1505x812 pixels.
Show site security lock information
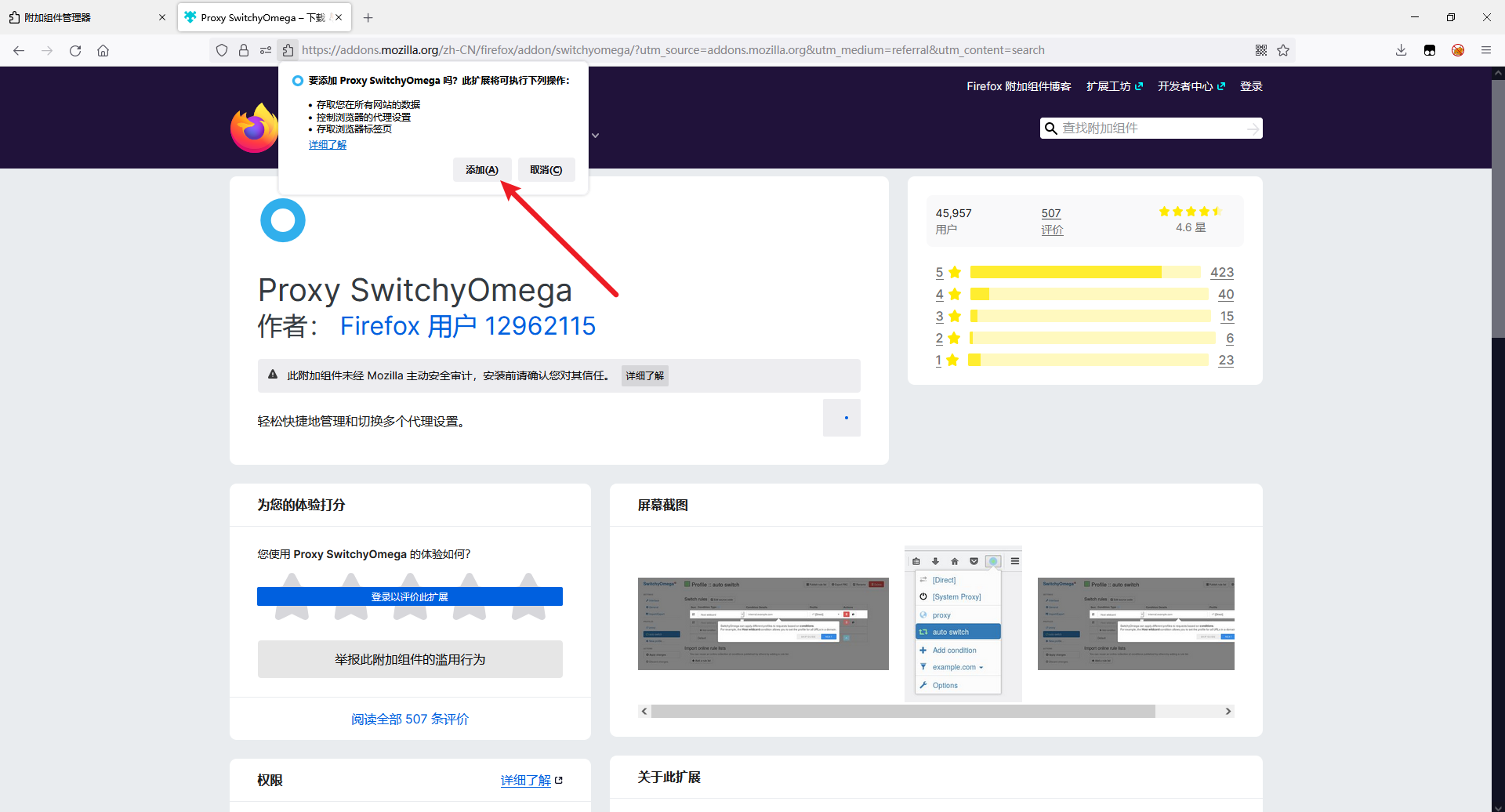tap(244, 50)
